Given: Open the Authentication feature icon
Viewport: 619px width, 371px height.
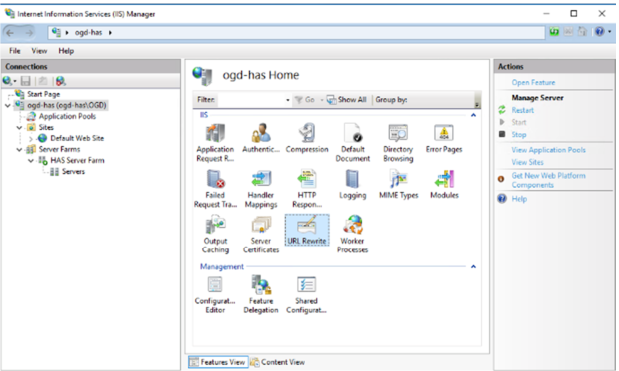Looking at the screenshot, I should coord(261,138).
